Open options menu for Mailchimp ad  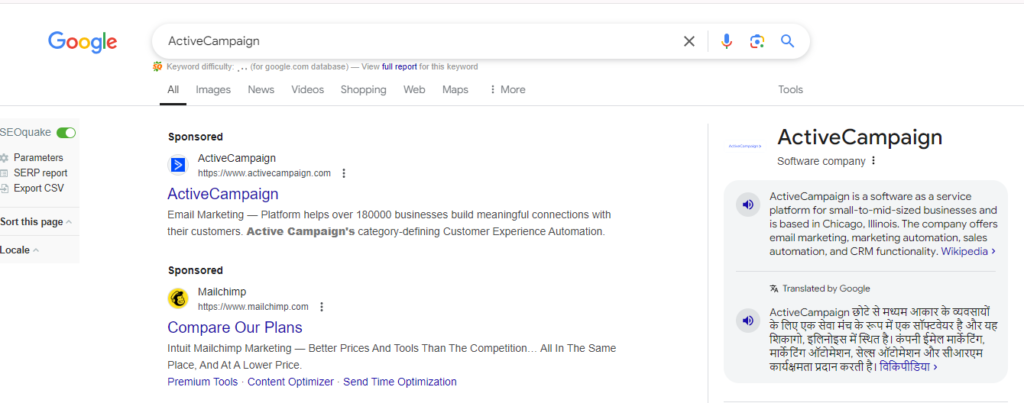pos(321,307)
